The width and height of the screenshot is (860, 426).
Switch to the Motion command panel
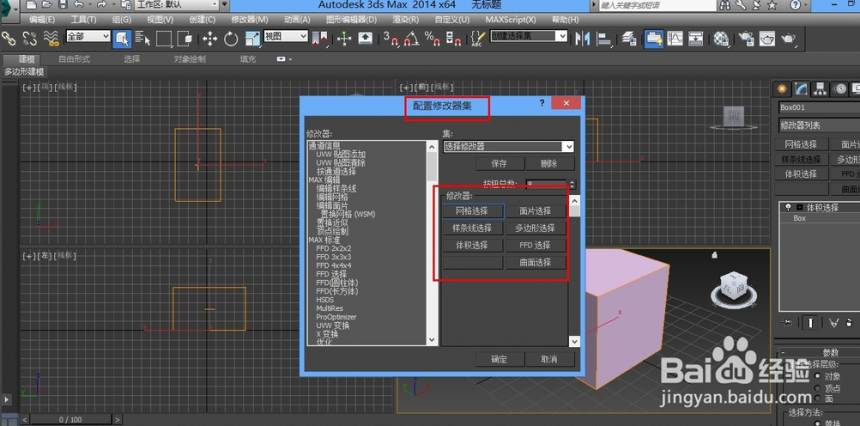tap(839, 89)
